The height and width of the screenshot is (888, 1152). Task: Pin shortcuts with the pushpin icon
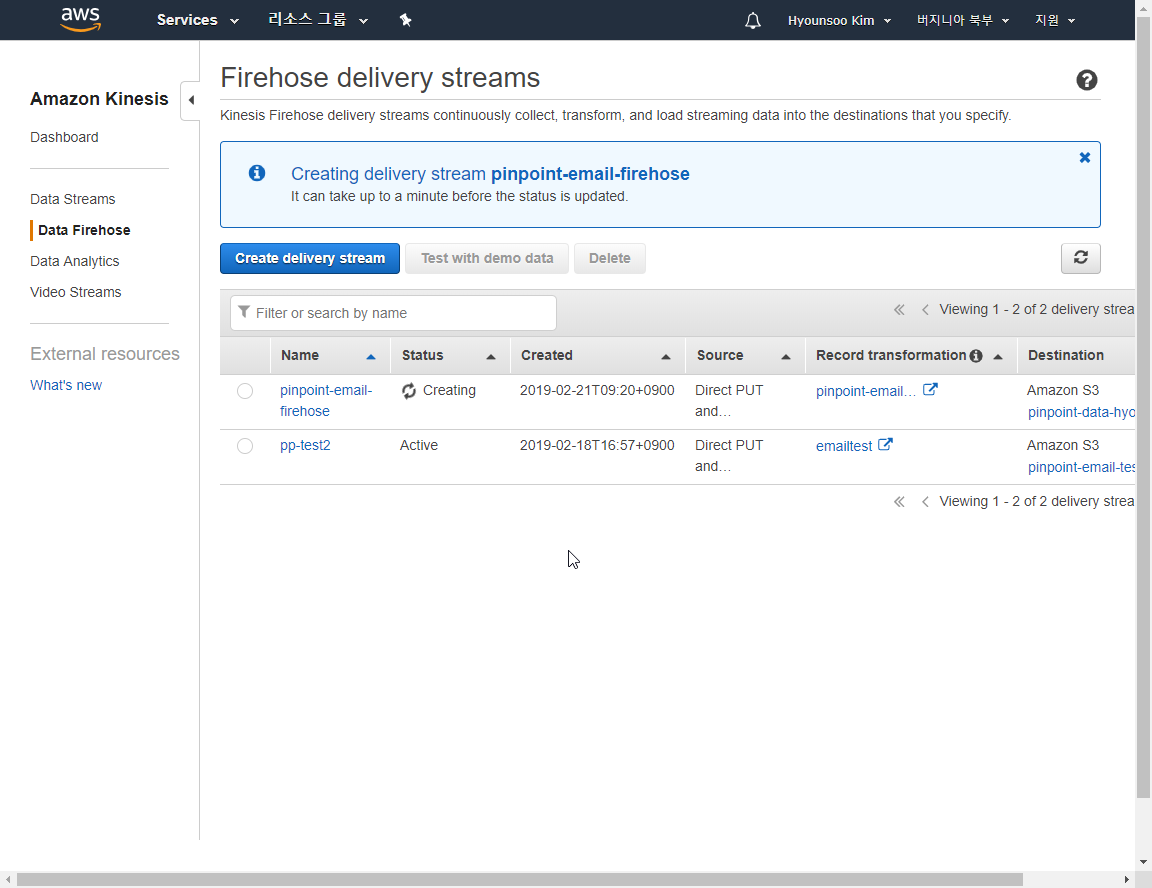pyautogui.click(x=406, y=20)
